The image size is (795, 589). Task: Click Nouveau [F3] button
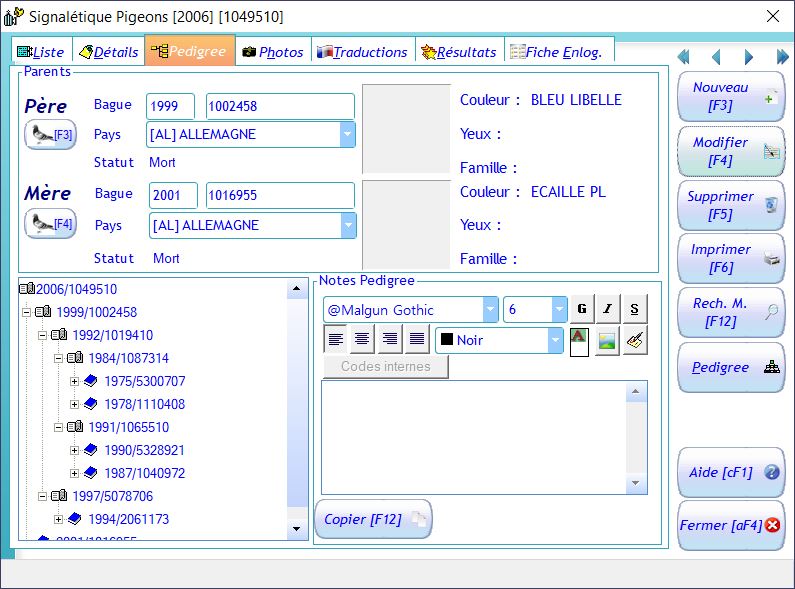point(731,96)
